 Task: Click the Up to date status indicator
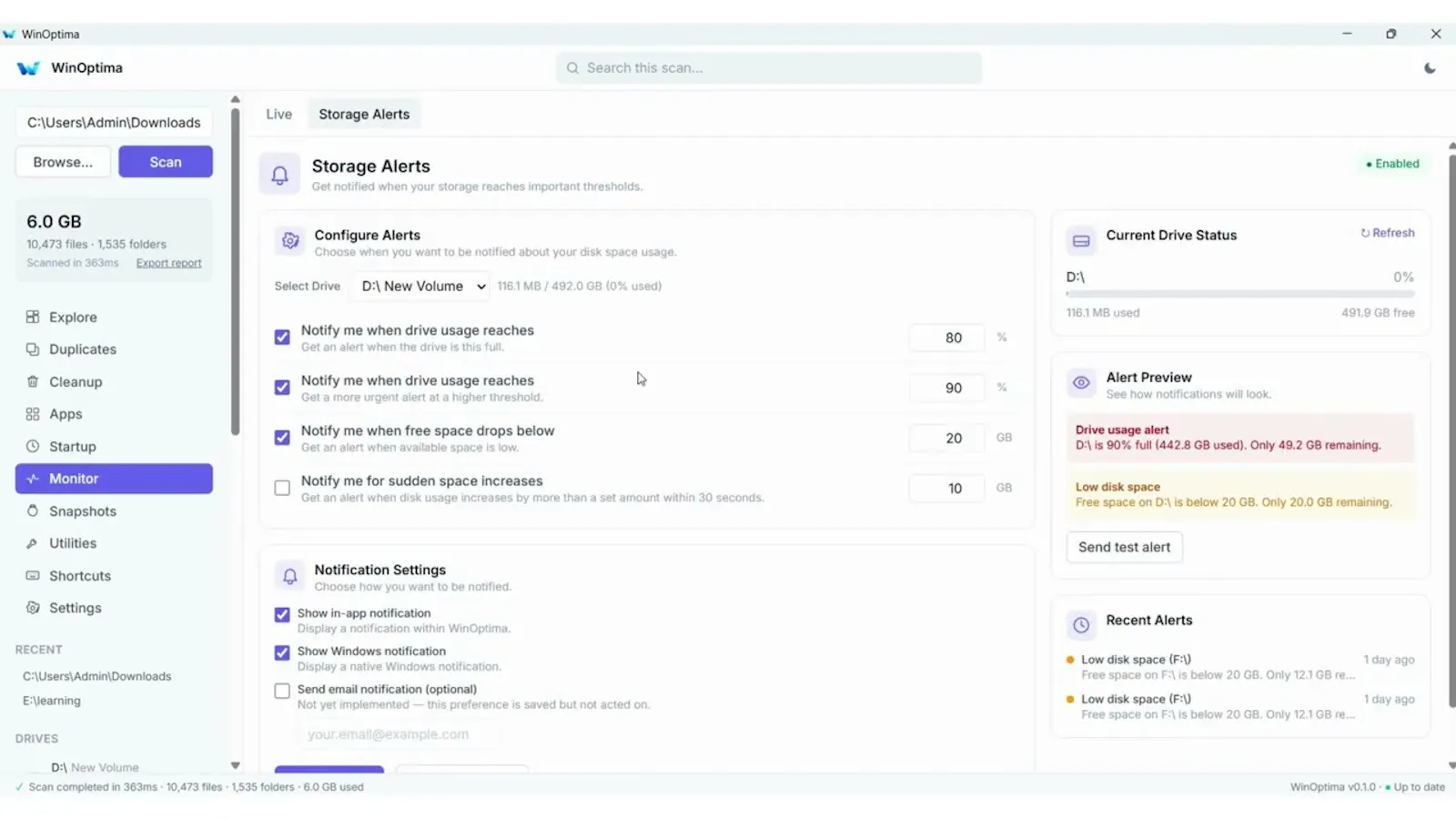[x=1414, y=787]
